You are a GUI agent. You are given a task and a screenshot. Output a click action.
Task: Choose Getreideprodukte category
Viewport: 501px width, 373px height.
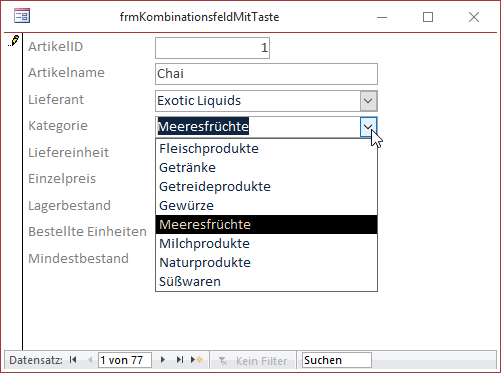(266, 186)
